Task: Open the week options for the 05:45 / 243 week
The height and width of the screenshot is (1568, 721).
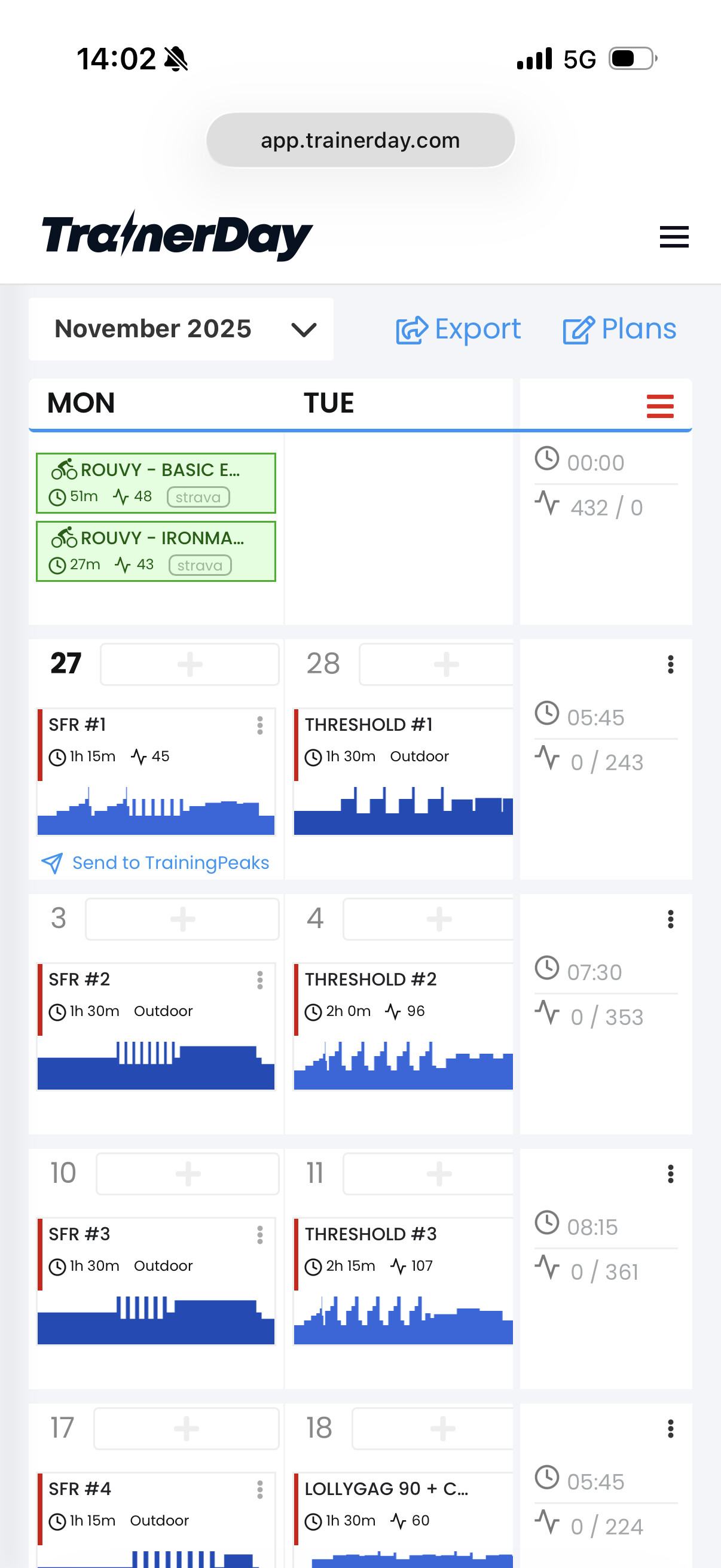Action: click(670, 664)
